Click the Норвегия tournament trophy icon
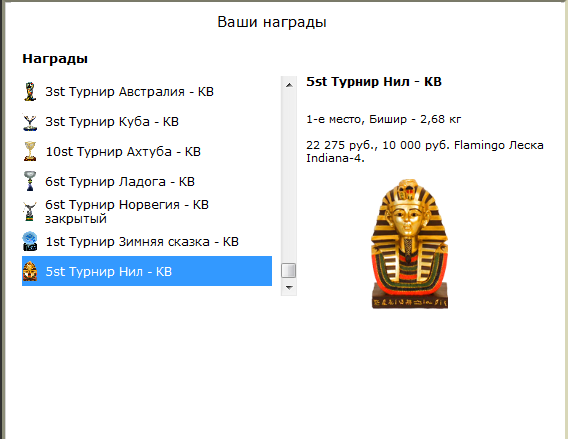This screenshot has width=568, height=439. tap(30, 212)
